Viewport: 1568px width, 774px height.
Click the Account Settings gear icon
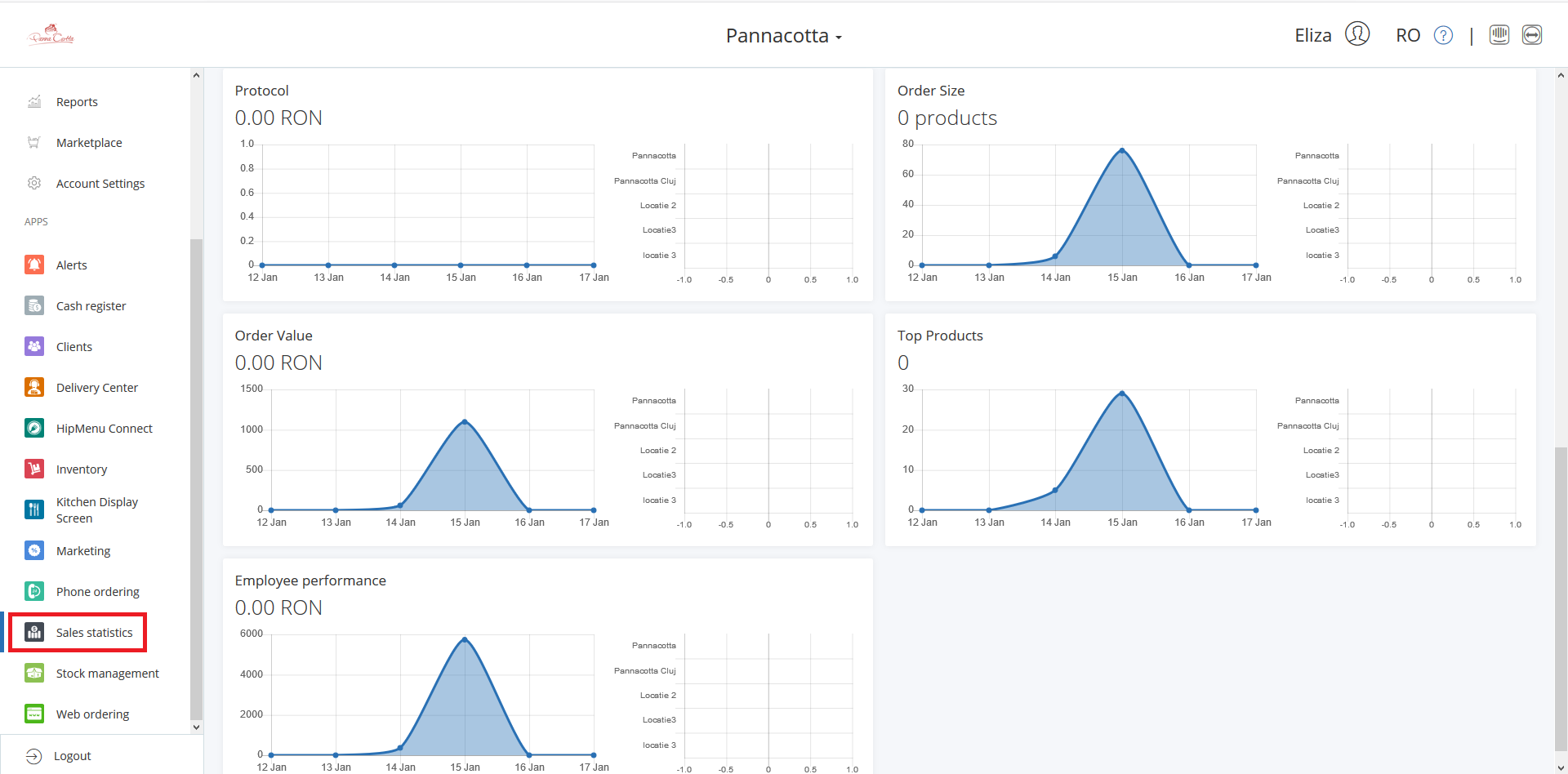pyautogui.click(x=34, y=184)
